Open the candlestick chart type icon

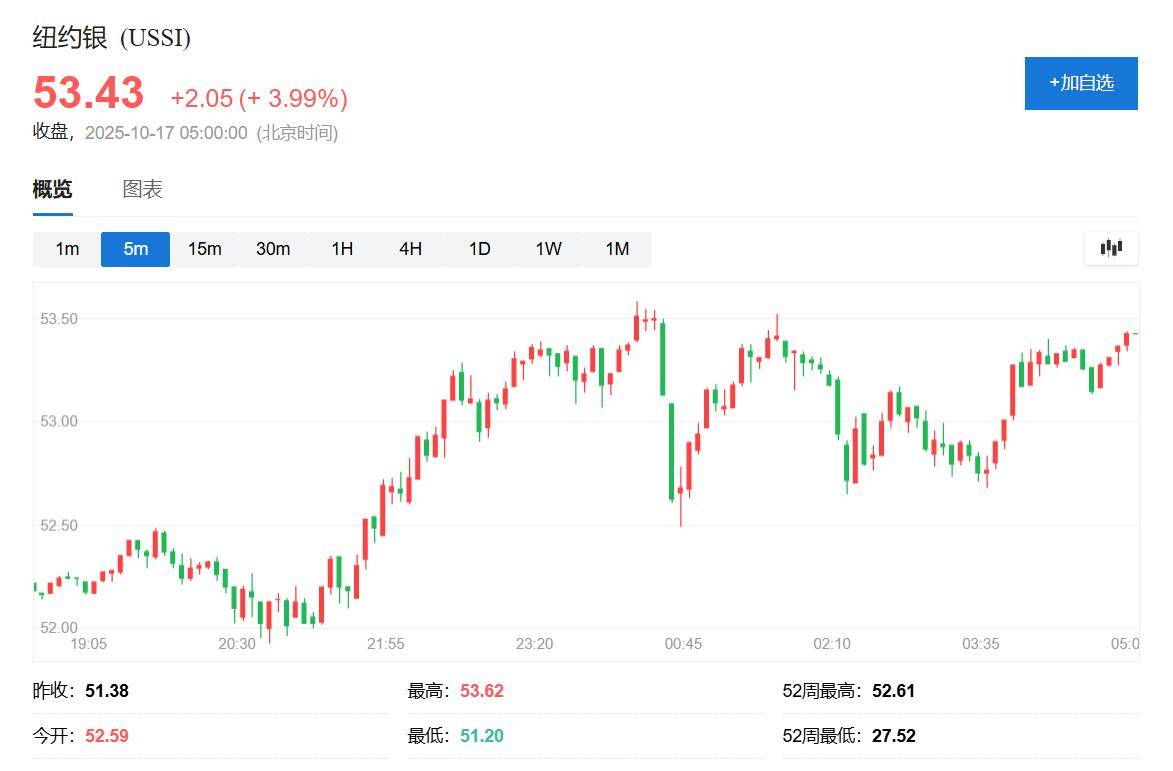coord(1111,248)
